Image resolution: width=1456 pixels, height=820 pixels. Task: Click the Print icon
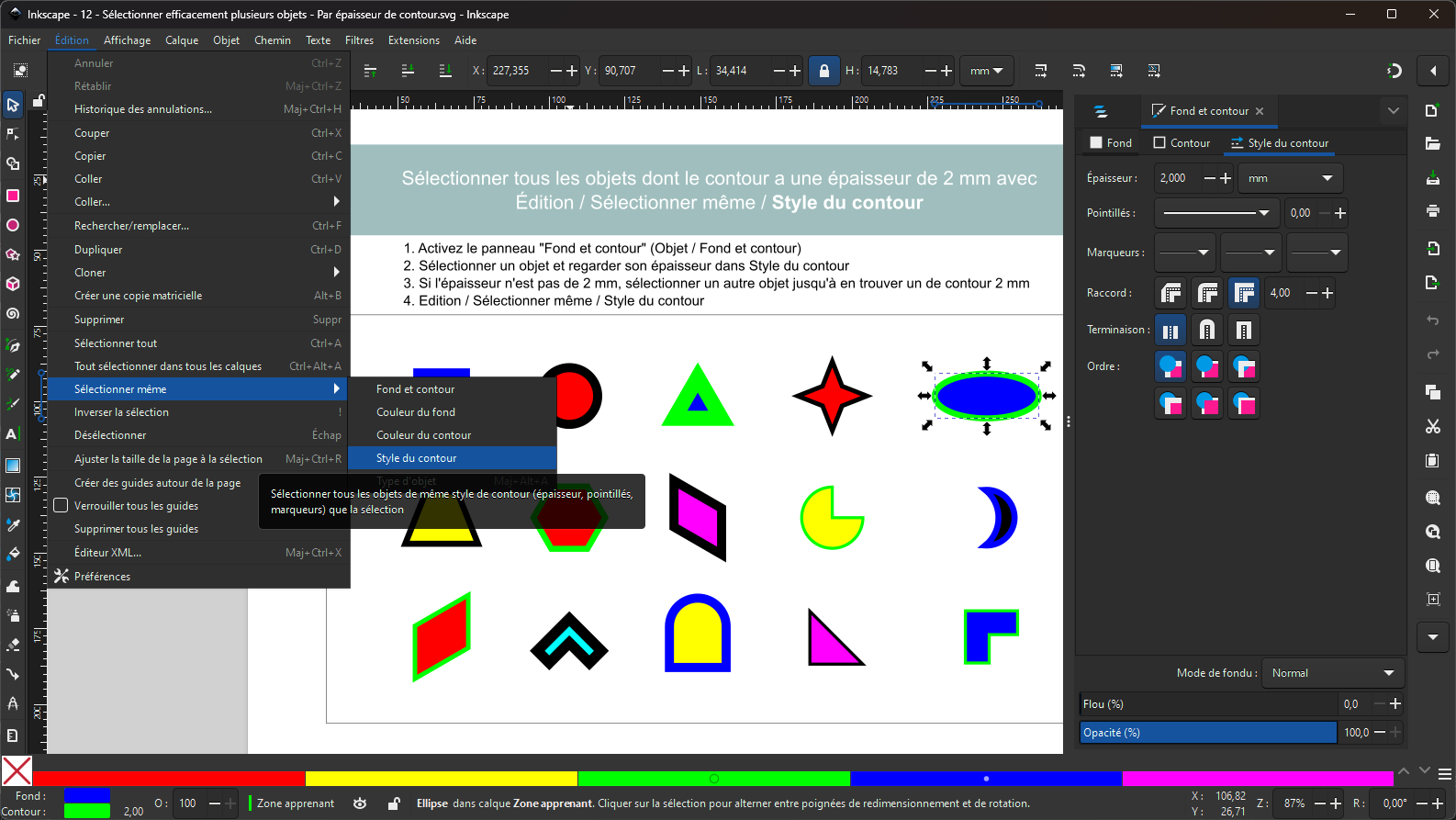(1432, 210)
